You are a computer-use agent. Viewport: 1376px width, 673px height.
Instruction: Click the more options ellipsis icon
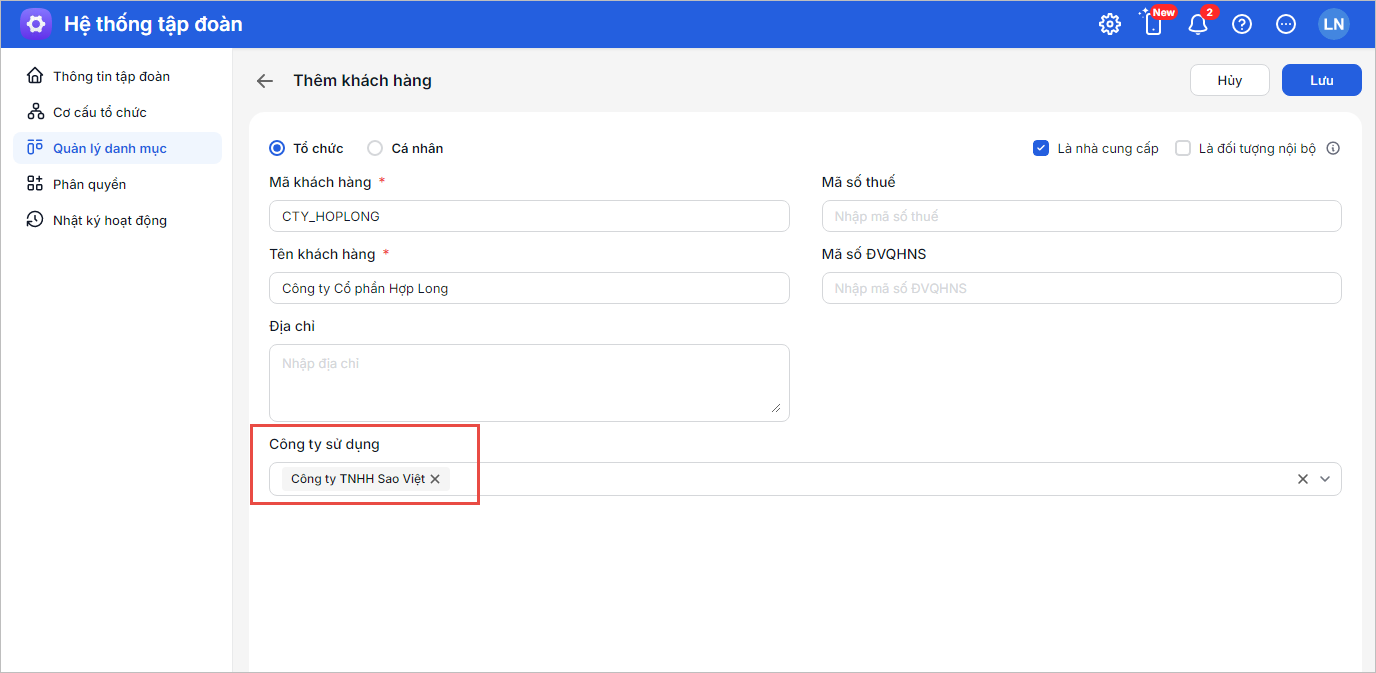click(x=1286, y=25)
